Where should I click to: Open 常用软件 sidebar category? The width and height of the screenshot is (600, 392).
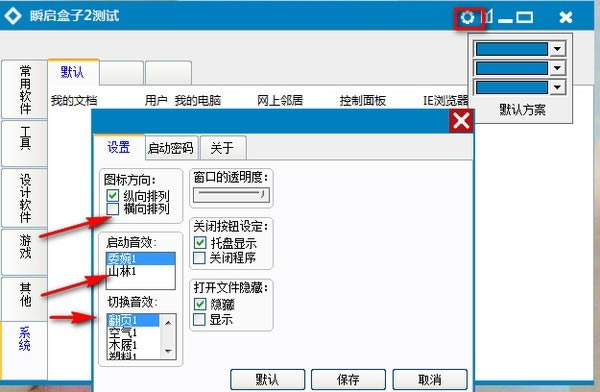click(25, 90)
